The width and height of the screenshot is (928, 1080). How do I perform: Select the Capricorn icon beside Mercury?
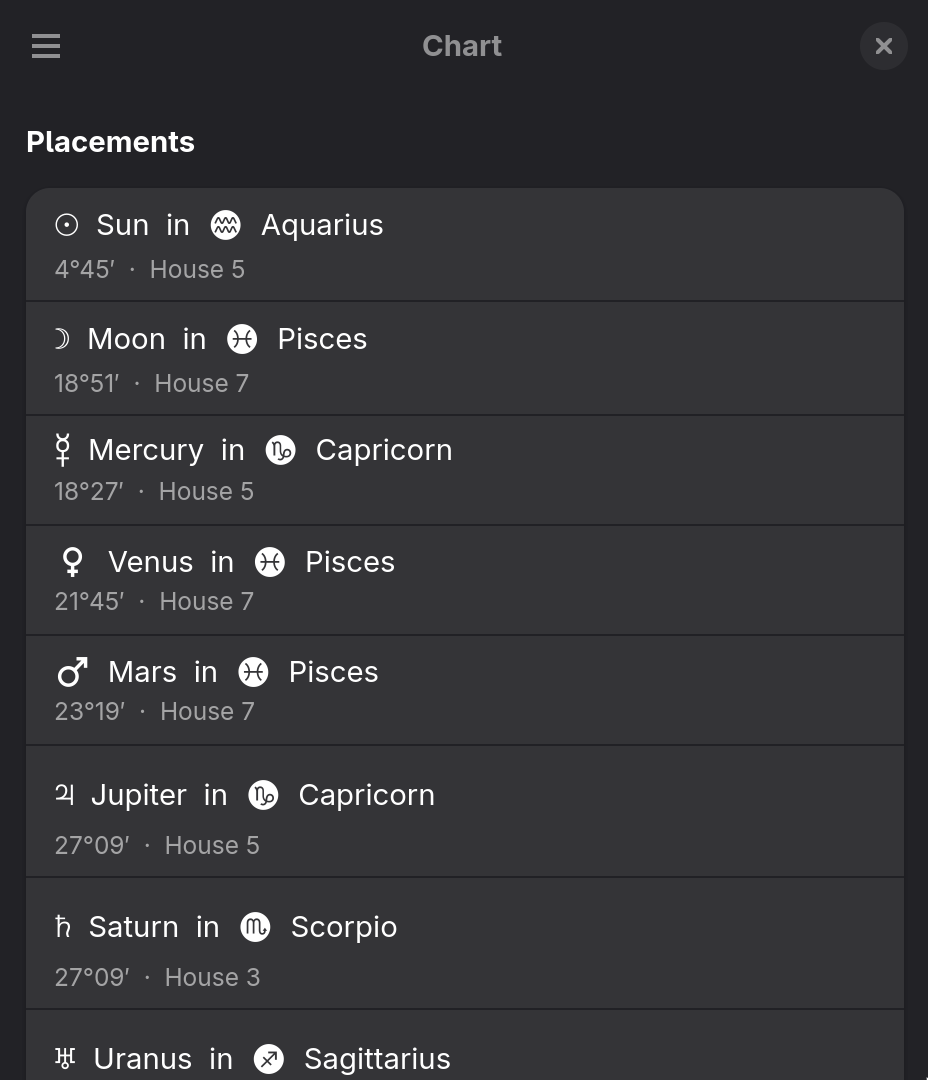281,450
